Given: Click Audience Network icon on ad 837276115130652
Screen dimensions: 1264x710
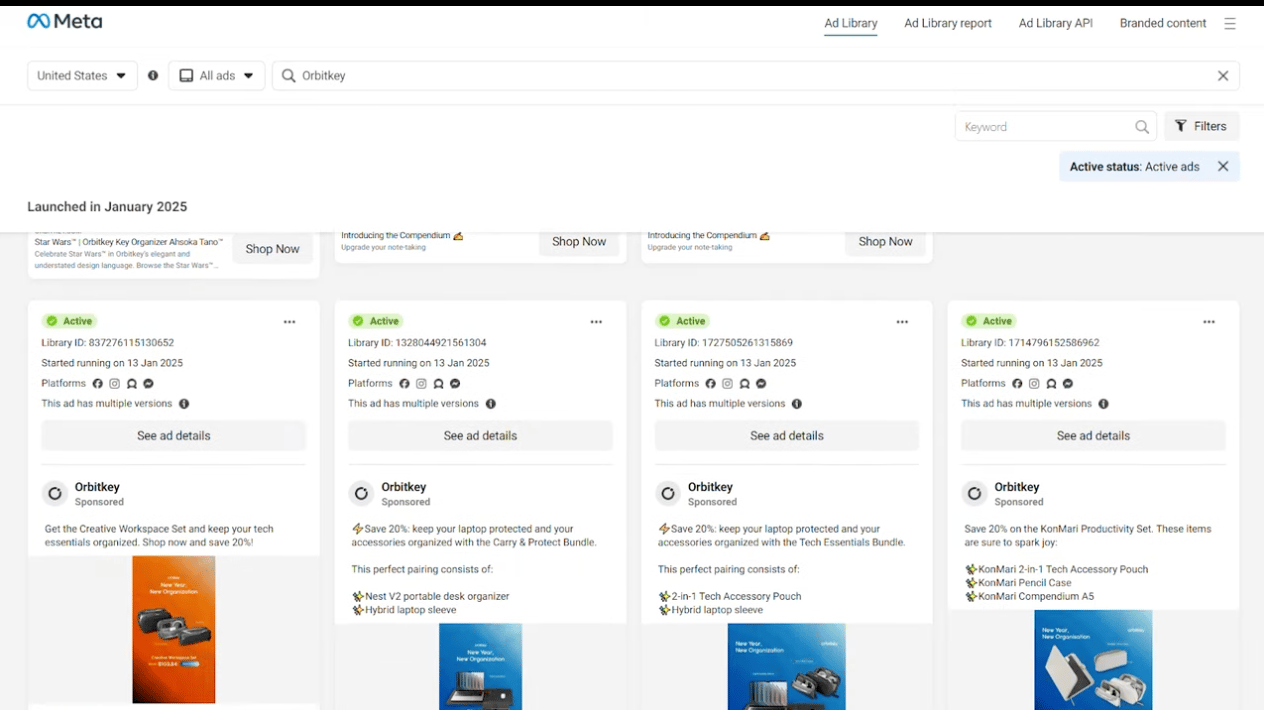Looking at the screenshot, I should pyautogui.click(x=132, y=384).
